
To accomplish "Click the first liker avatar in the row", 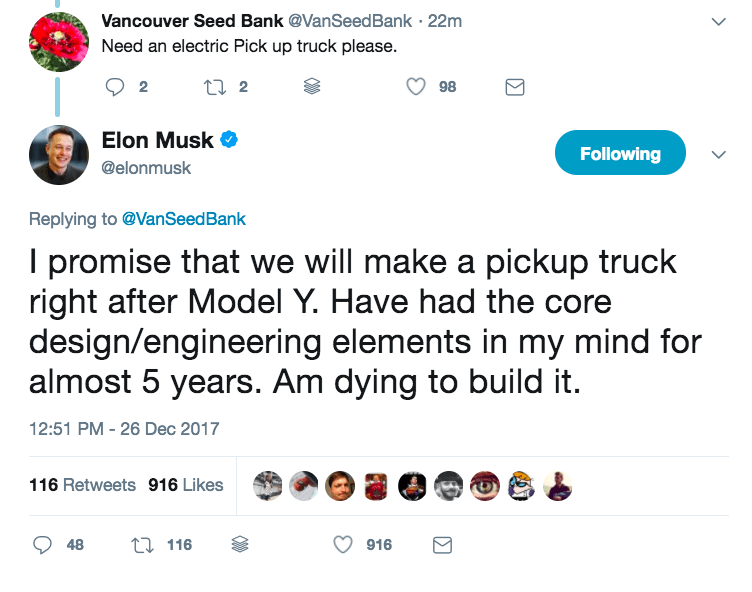I will [x=268, y=485].
